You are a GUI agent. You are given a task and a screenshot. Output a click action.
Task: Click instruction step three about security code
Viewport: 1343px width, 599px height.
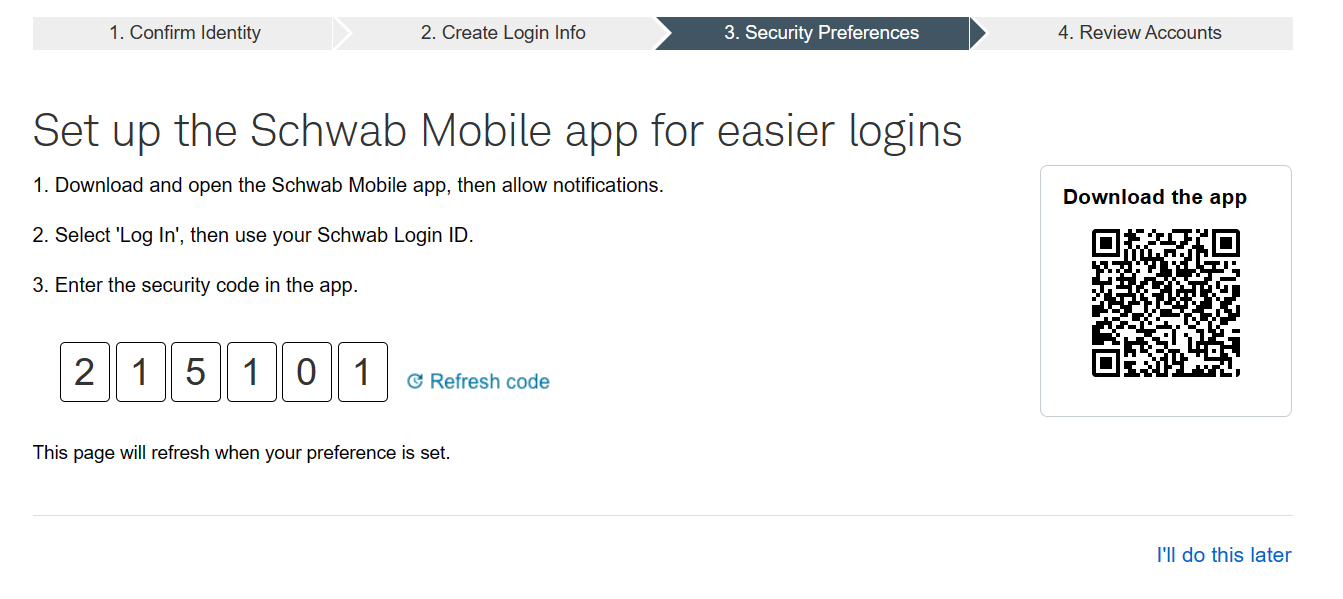click(195, 285)
